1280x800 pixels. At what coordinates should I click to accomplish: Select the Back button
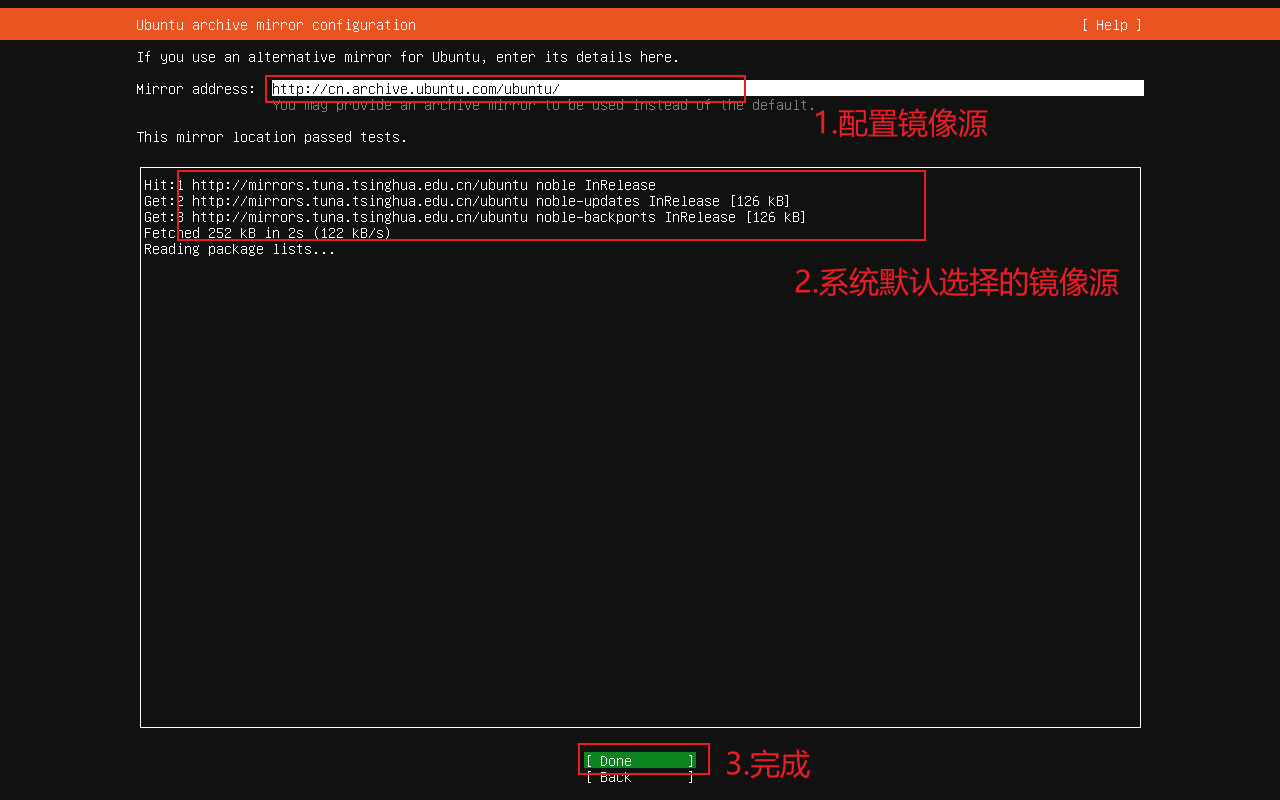[640, 777]
